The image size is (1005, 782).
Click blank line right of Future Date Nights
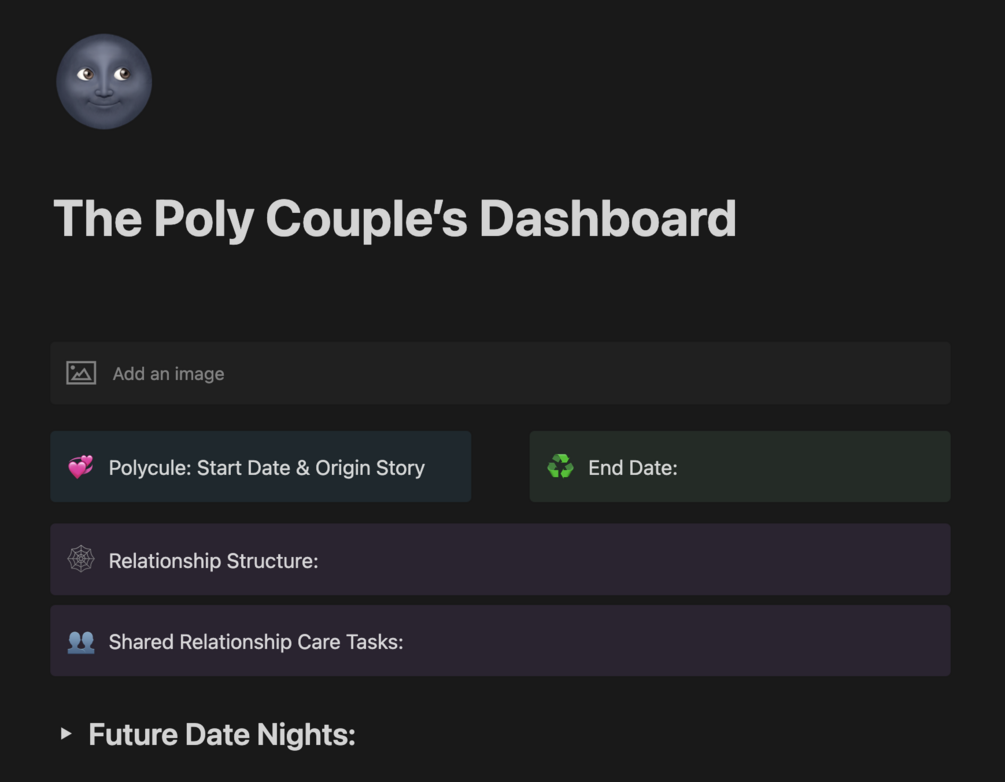(x=650, y=734)
